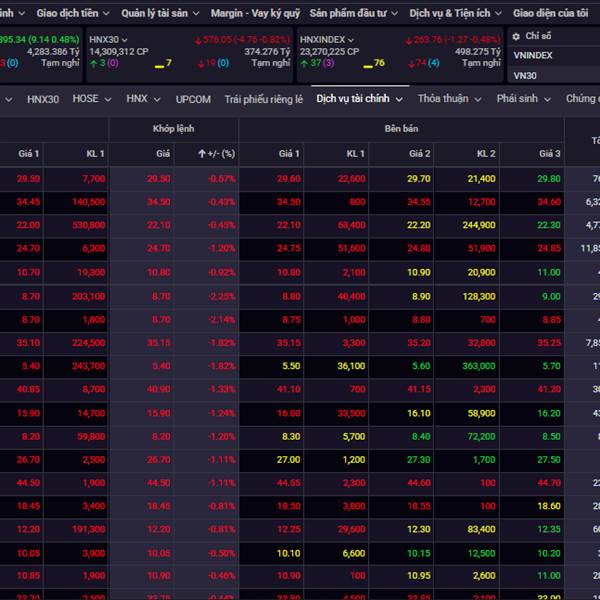Viewport: 600px width, 600px height.
Task: Sort by Bên bán KL 2 header
Action: coord(486,154)
